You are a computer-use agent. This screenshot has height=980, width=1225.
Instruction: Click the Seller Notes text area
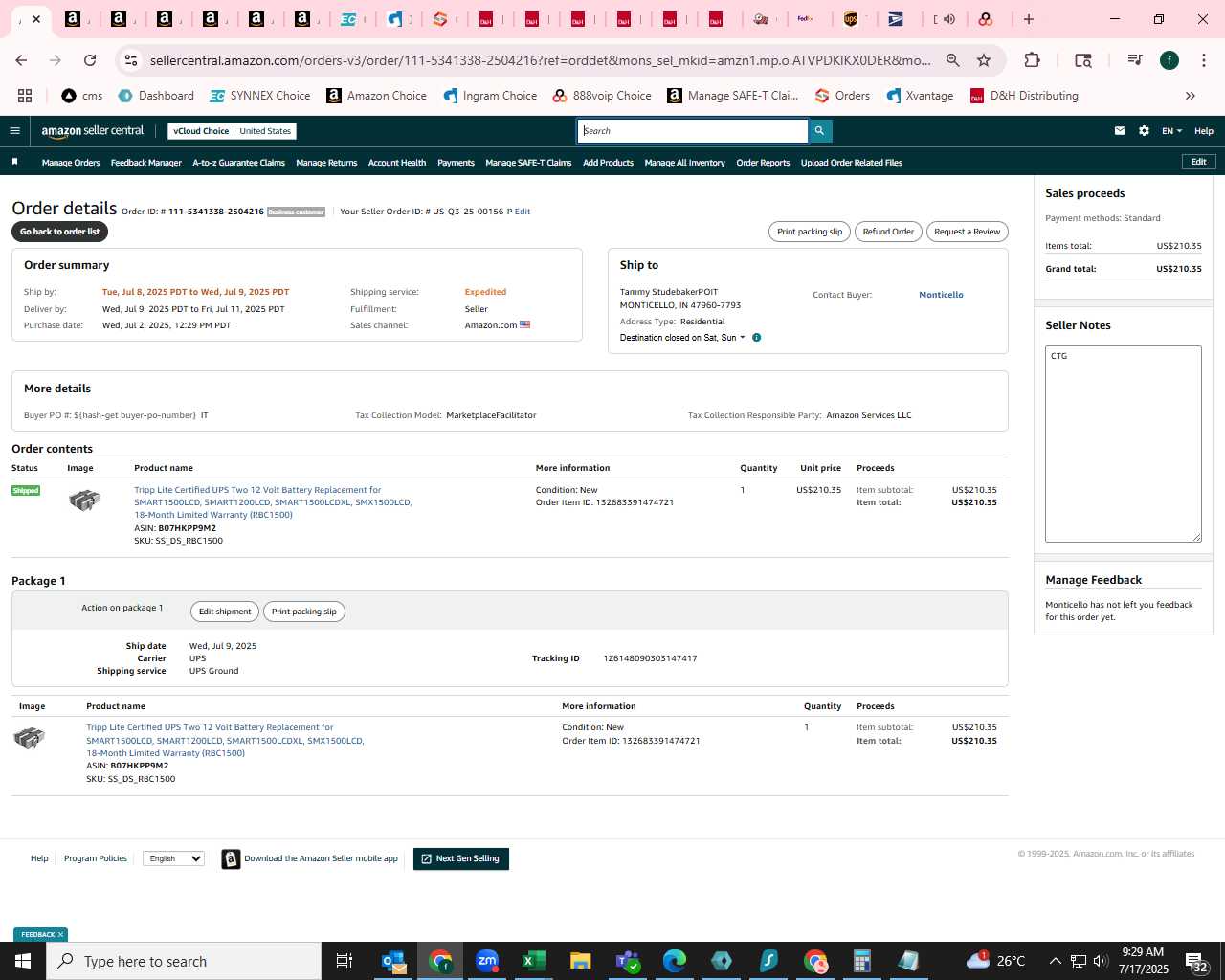1123,444
